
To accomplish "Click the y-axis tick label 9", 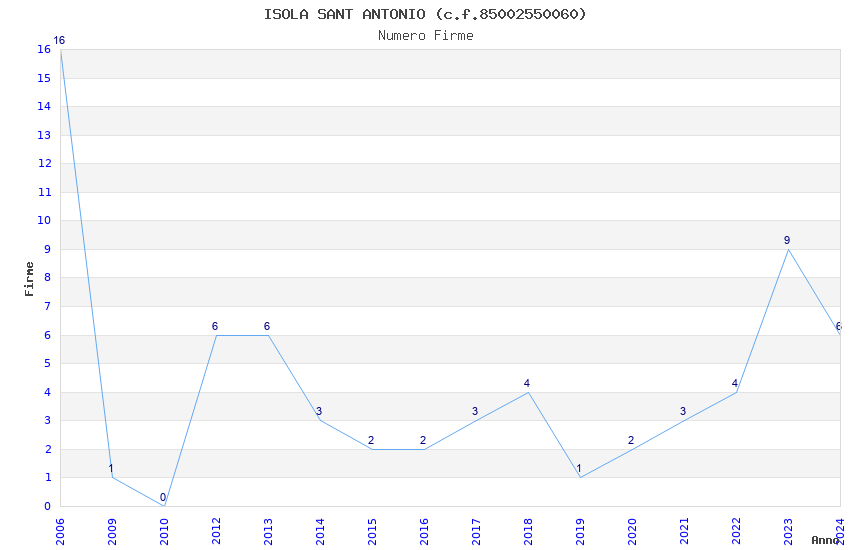I will [x=48, y=249].
